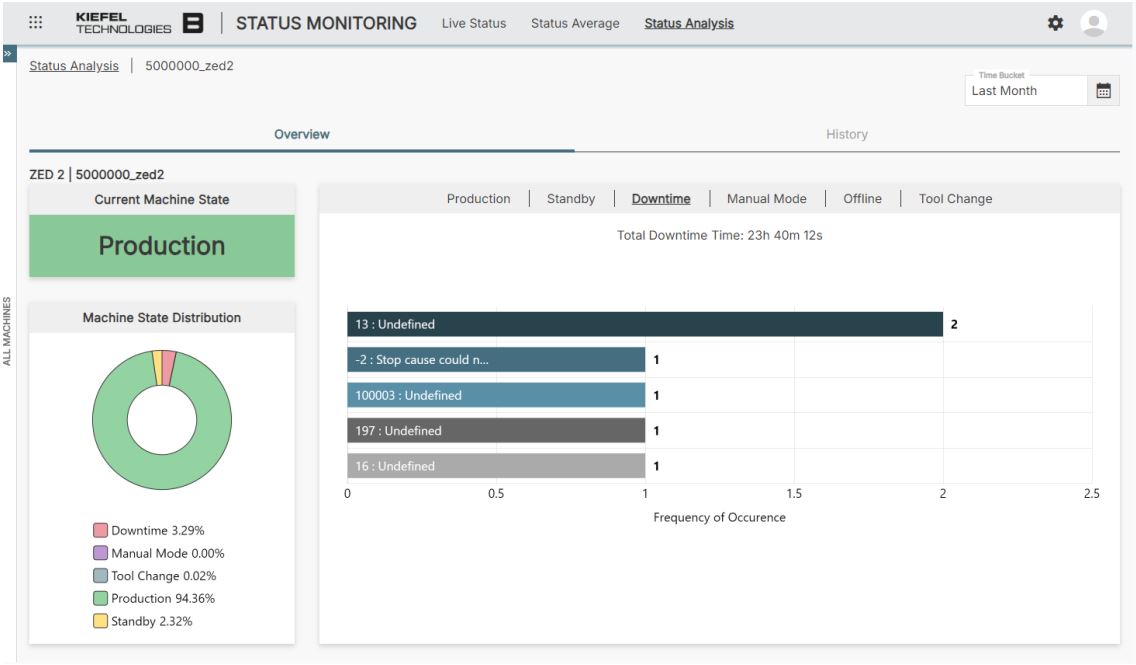Open the apps grid launcher icon
The height and width of the screenshot is (665, 1136).
[x=36, y=22]
